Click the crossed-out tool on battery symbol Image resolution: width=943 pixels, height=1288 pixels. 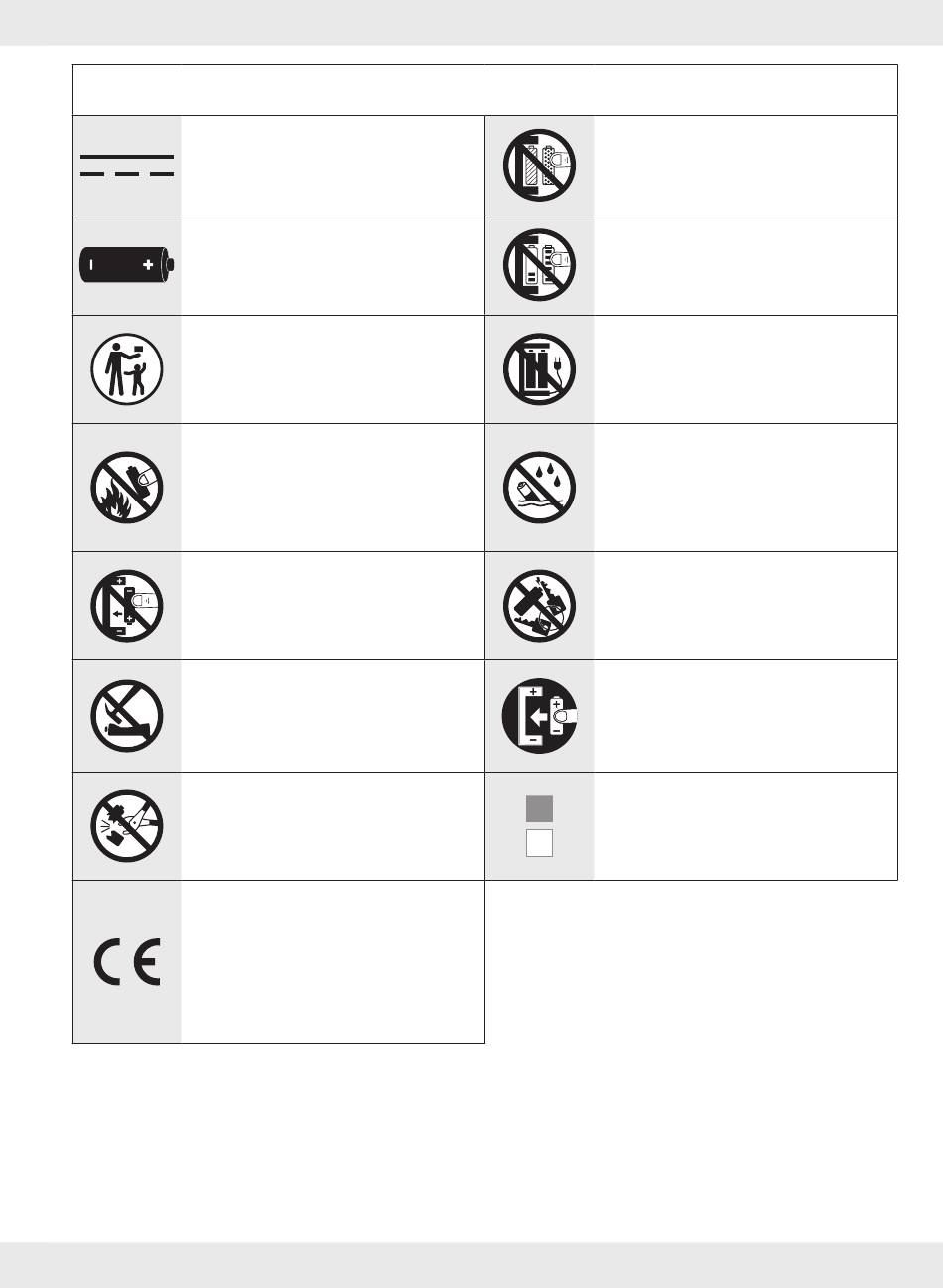127,716
